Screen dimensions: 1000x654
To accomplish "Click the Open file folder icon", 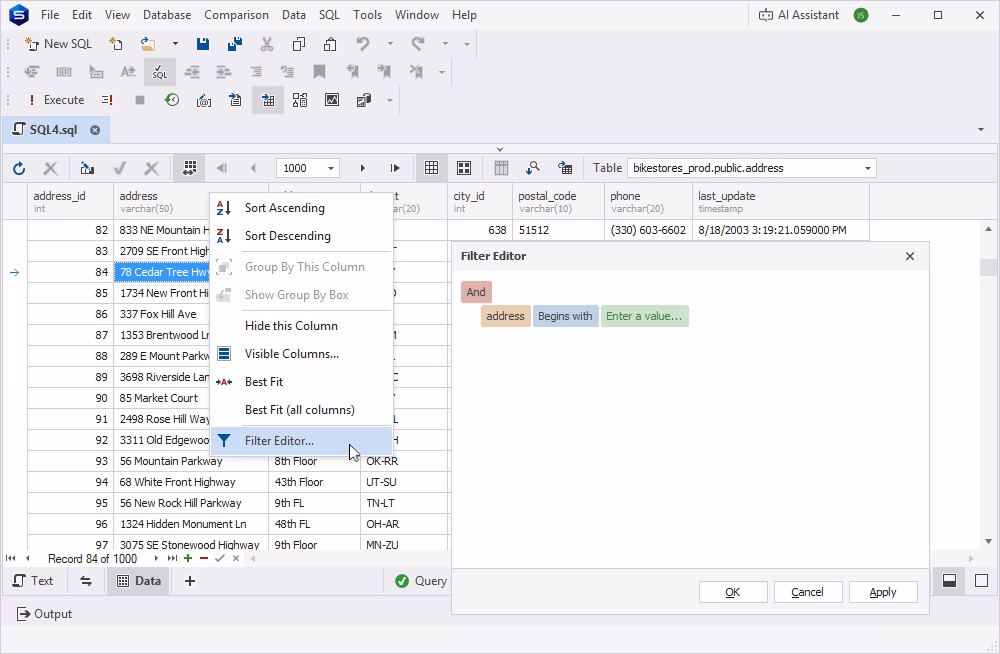I will click(x=148, y=44).
